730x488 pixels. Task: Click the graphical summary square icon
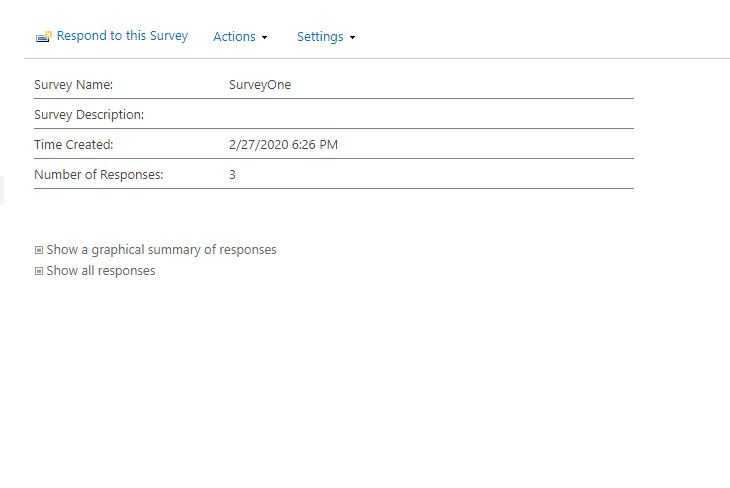(39, 250)
